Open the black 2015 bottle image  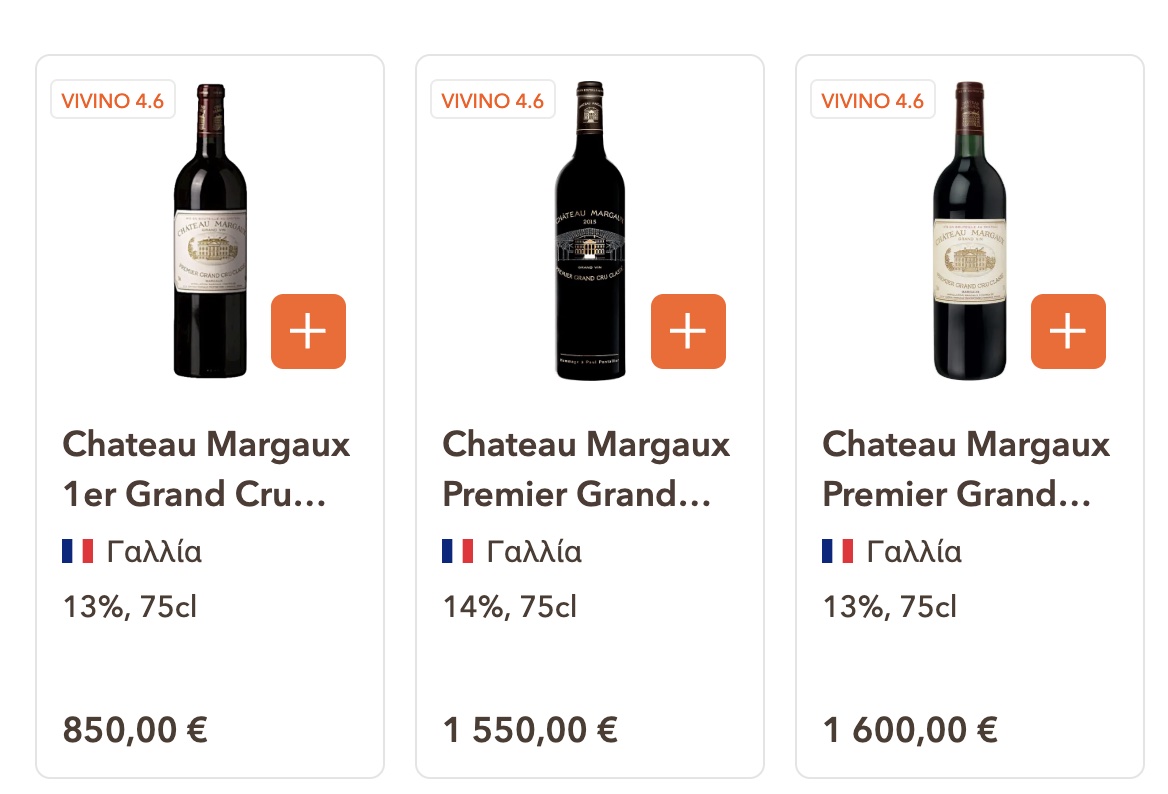coord(590,232)
